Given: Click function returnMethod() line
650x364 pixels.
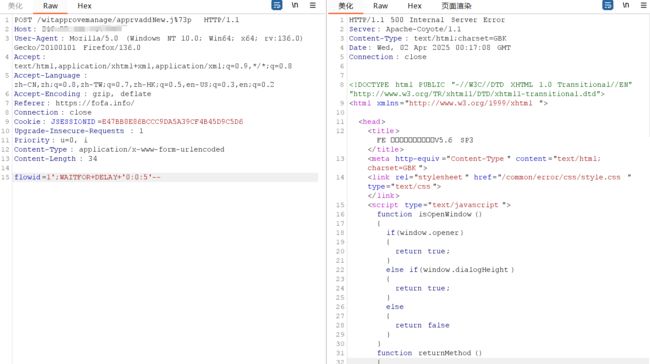Looking at the screenshot, I should (x=429, y=353).
